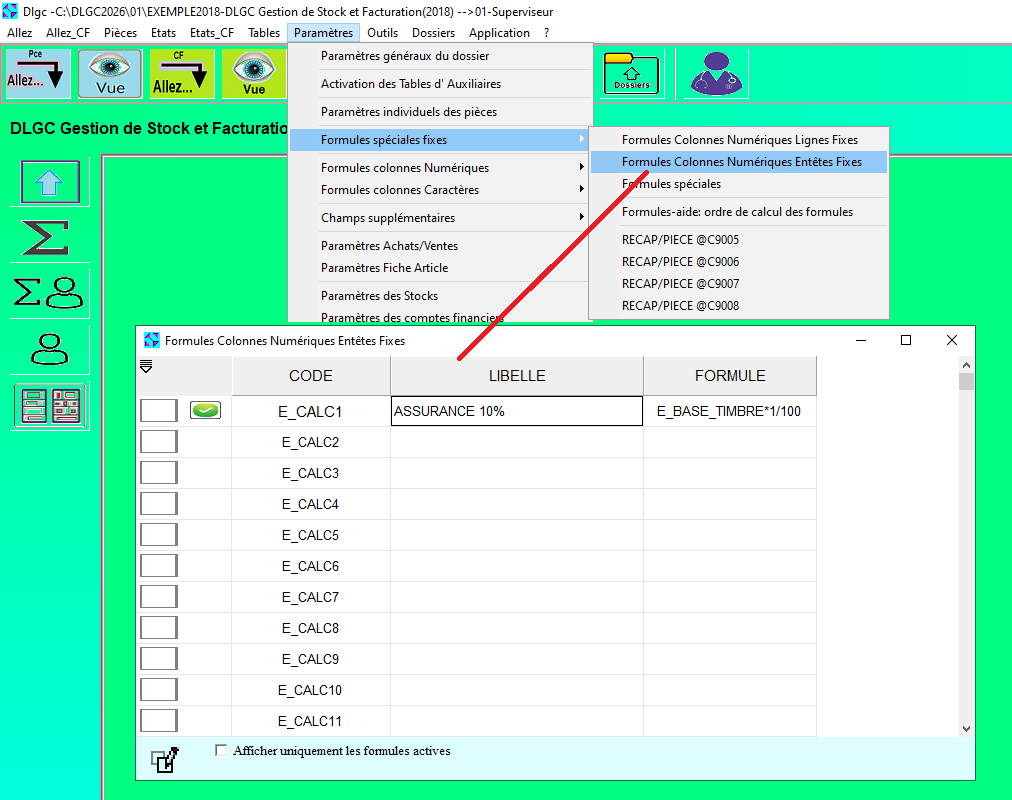Enable 'Afficher uniquement les formules actives'

221,750
